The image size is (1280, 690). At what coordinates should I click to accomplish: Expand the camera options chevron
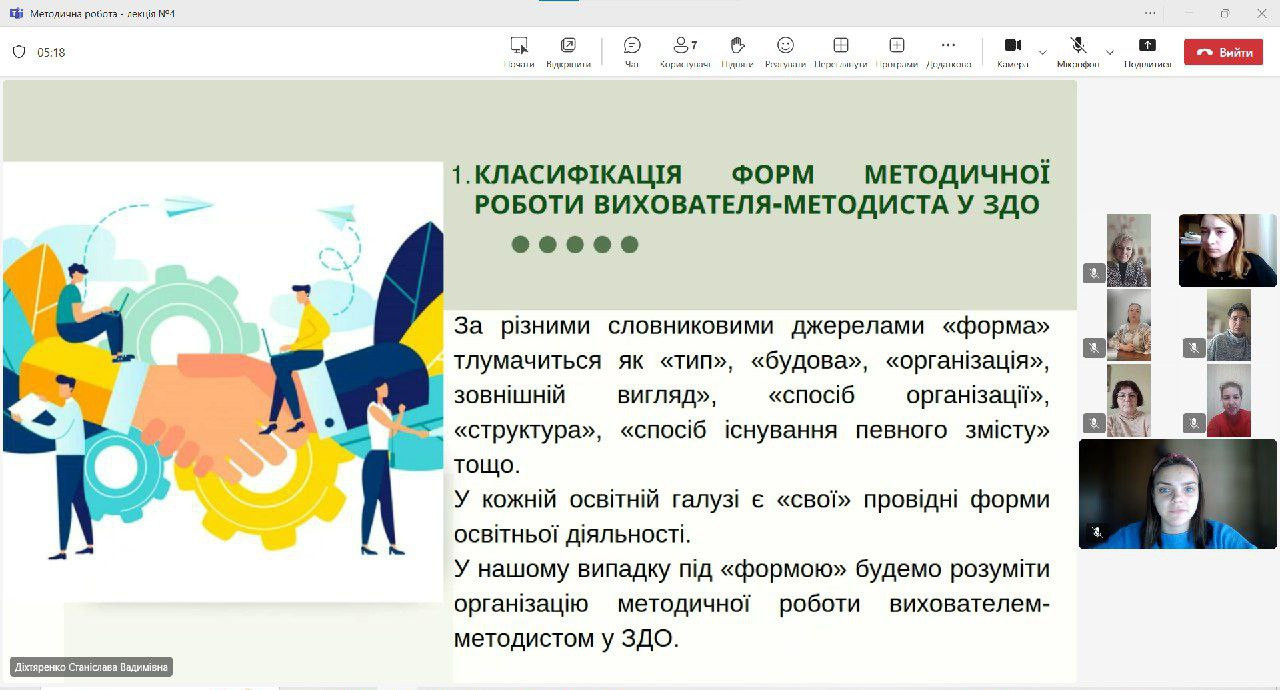click(1043, 52)
